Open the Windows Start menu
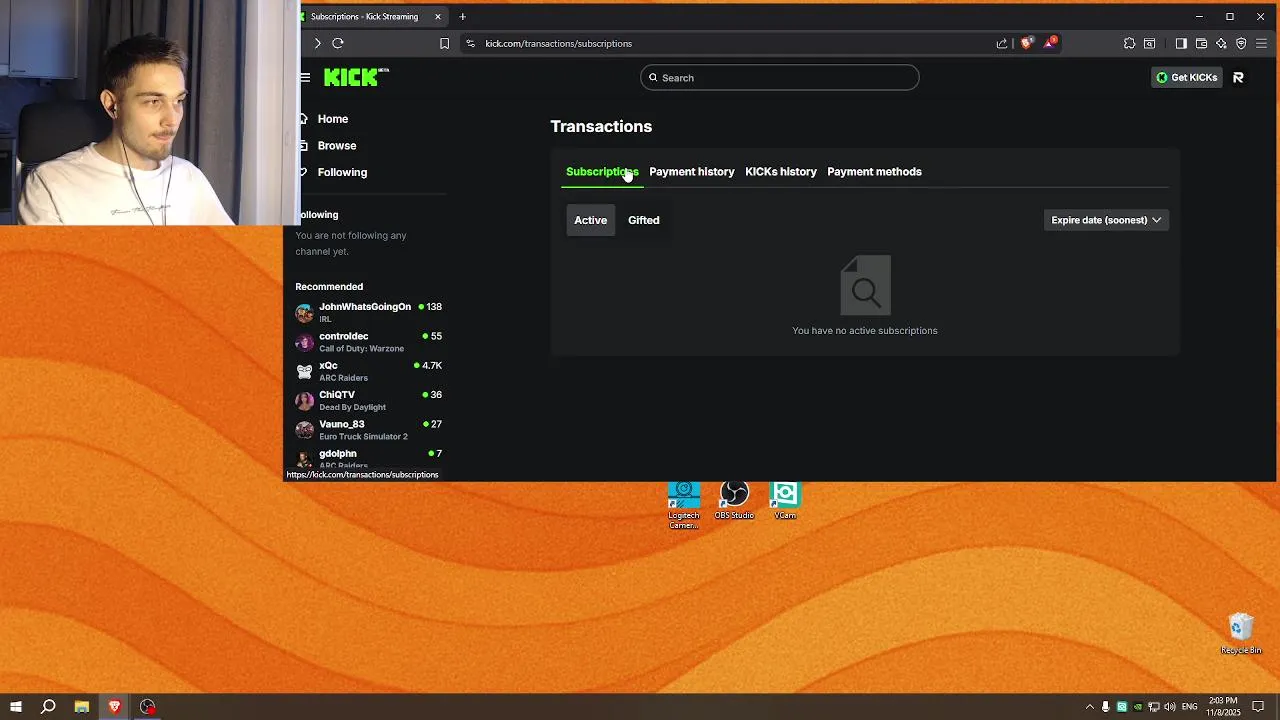 coord(16,707)
